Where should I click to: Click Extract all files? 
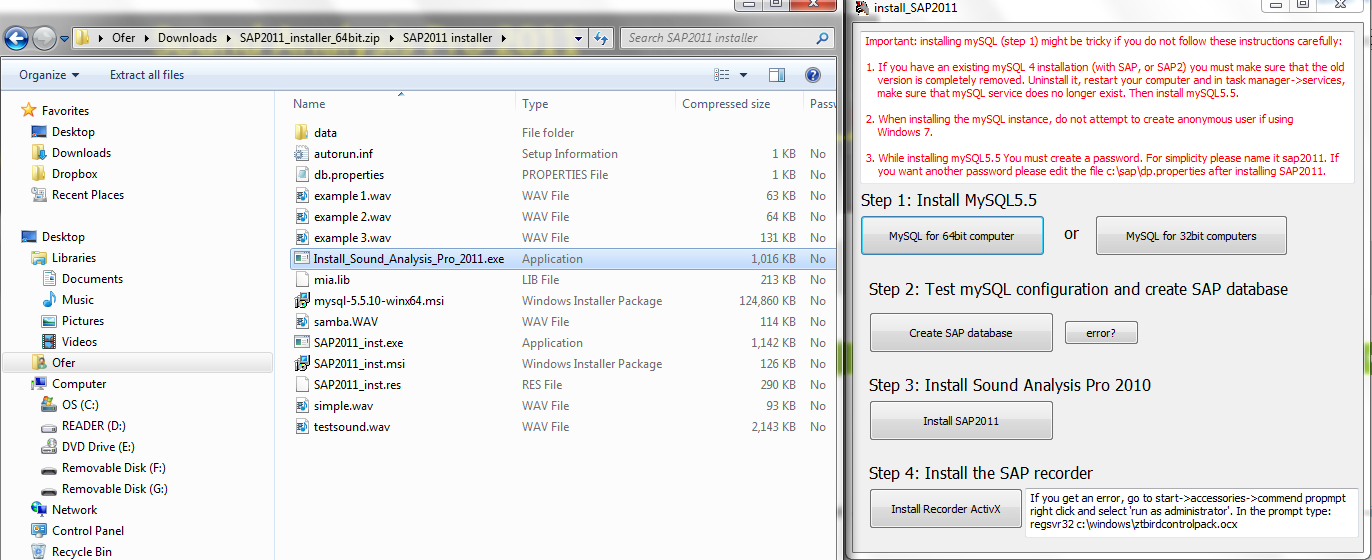[147, 75]
